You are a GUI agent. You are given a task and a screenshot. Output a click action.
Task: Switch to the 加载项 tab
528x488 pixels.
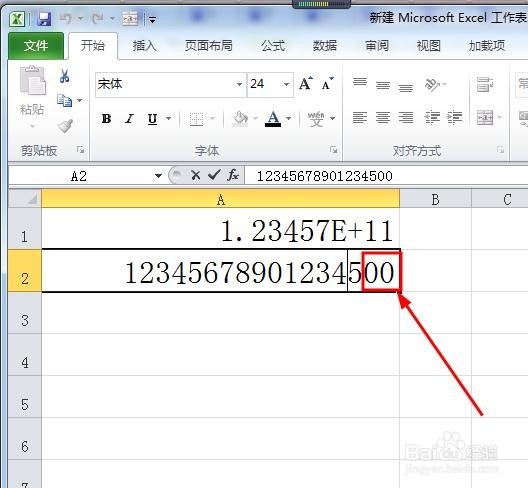point(487,46)
